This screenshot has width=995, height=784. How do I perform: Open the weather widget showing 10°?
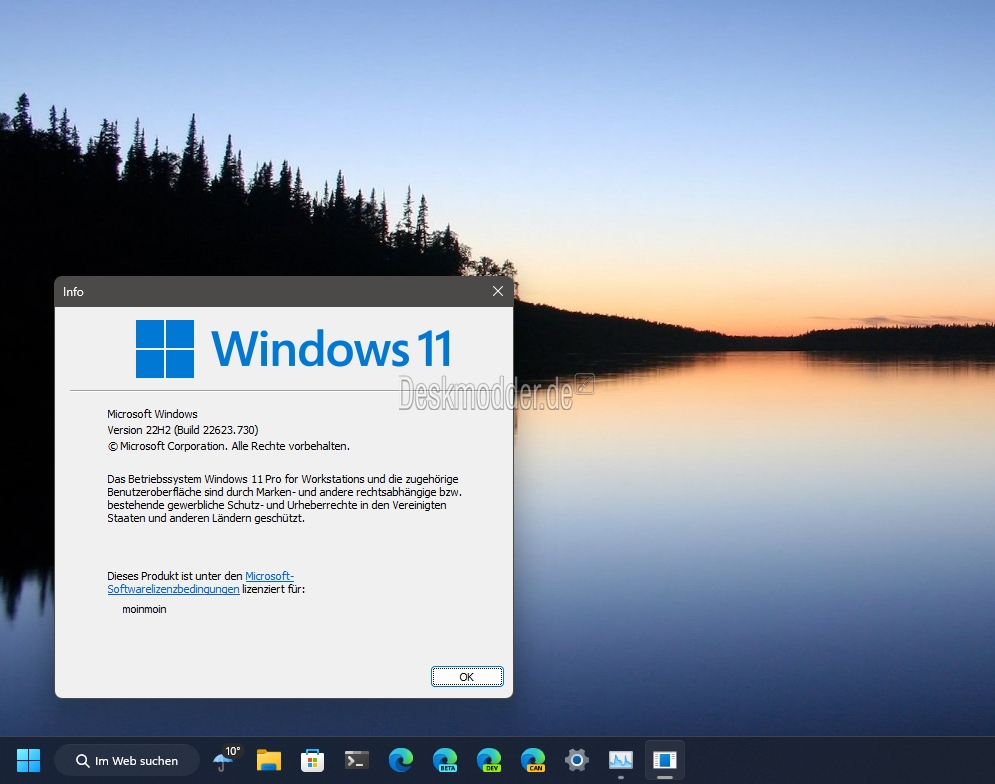point(225,759)
